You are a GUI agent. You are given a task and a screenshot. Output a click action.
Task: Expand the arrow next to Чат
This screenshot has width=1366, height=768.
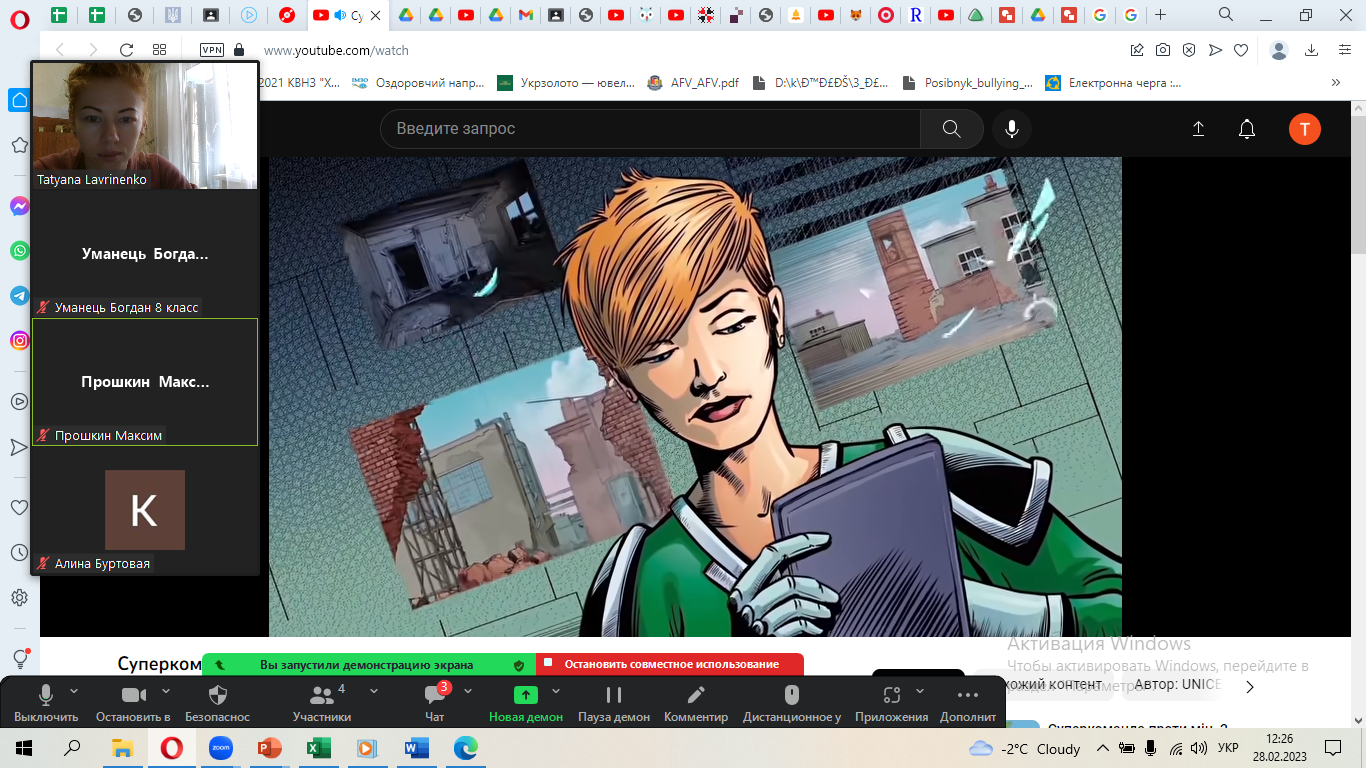point(467,691)
